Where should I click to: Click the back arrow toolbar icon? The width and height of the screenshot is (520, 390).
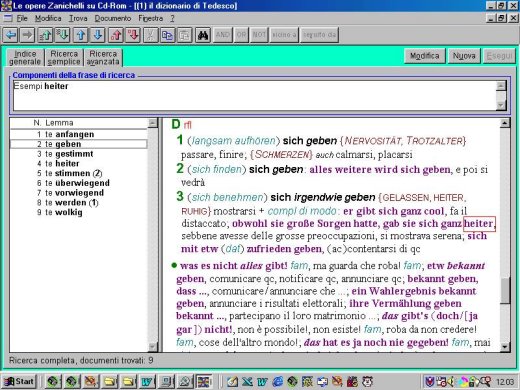click(11, 35)
